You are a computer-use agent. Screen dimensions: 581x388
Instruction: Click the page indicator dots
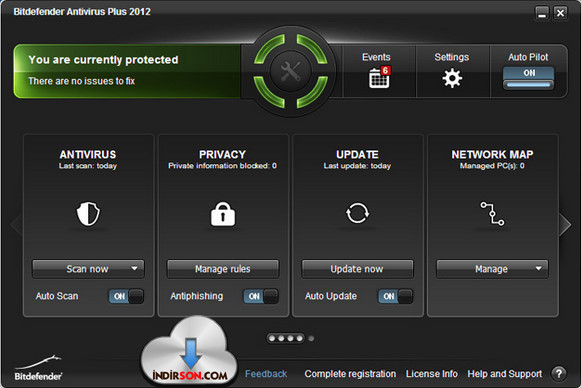pyautogui.click(x=290, y=338)
